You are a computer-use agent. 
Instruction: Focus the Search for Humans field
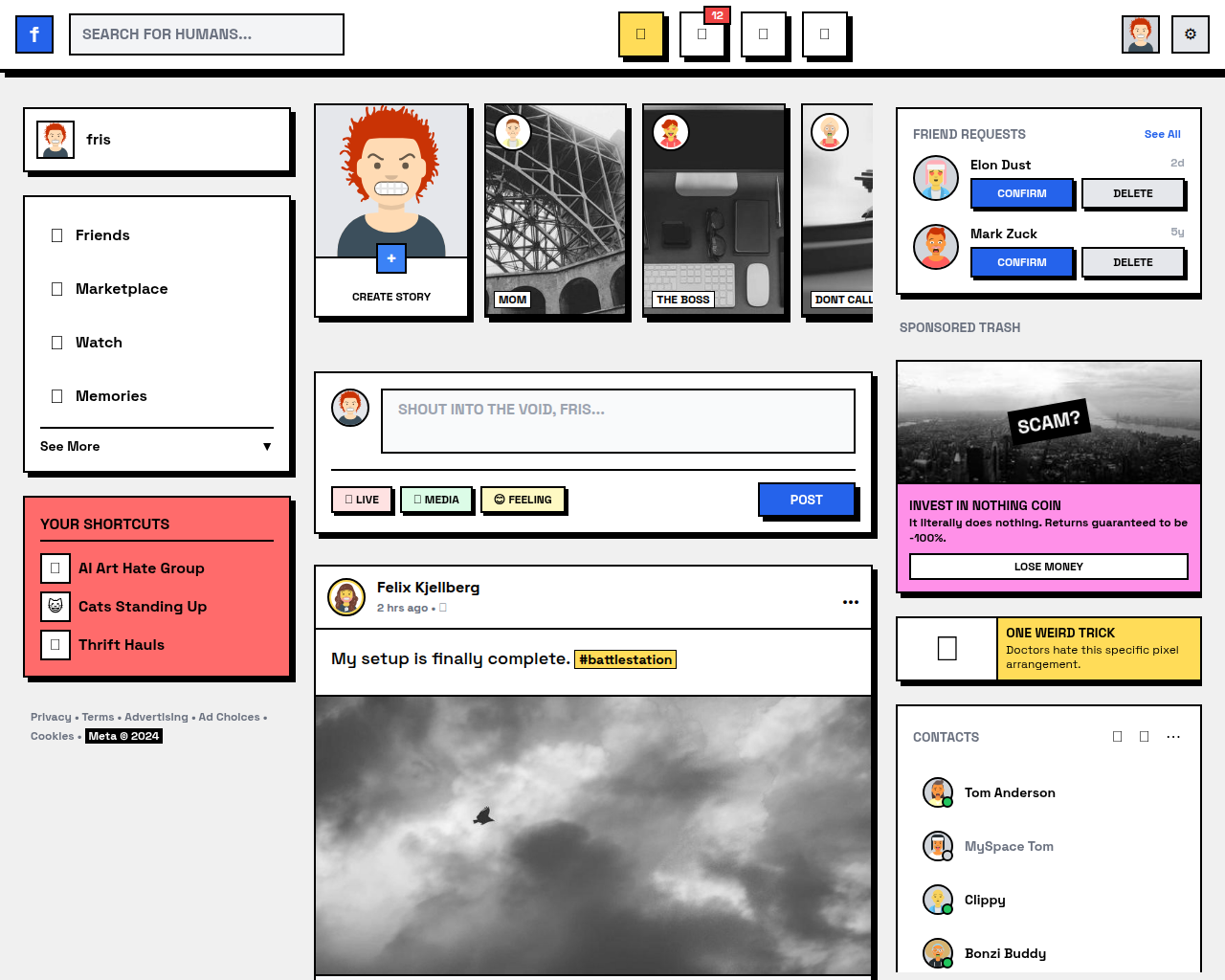click(207, 34)
